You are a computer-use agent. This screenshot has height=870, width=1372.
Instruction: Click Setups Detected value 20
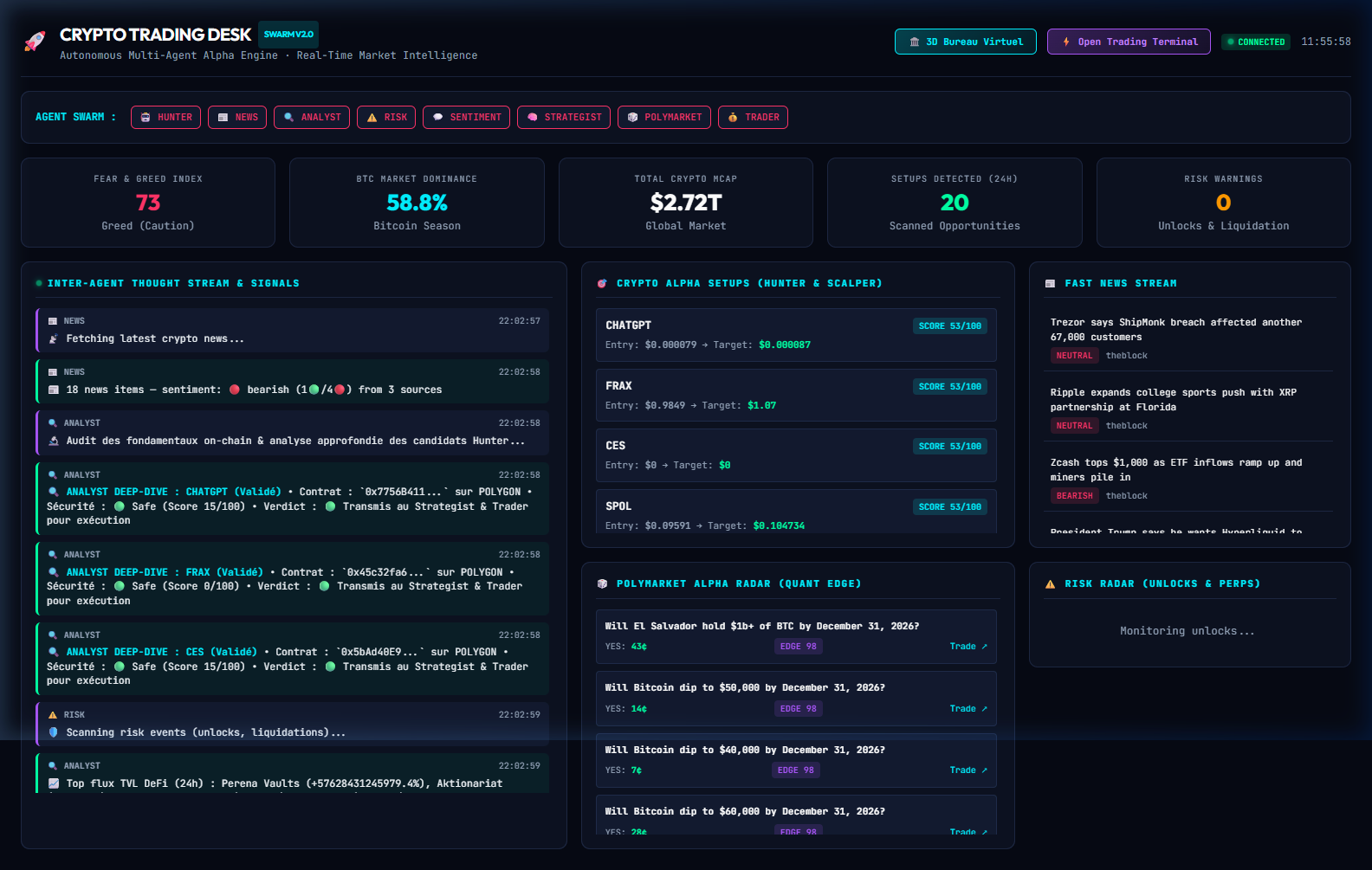(x=955, y=203)
